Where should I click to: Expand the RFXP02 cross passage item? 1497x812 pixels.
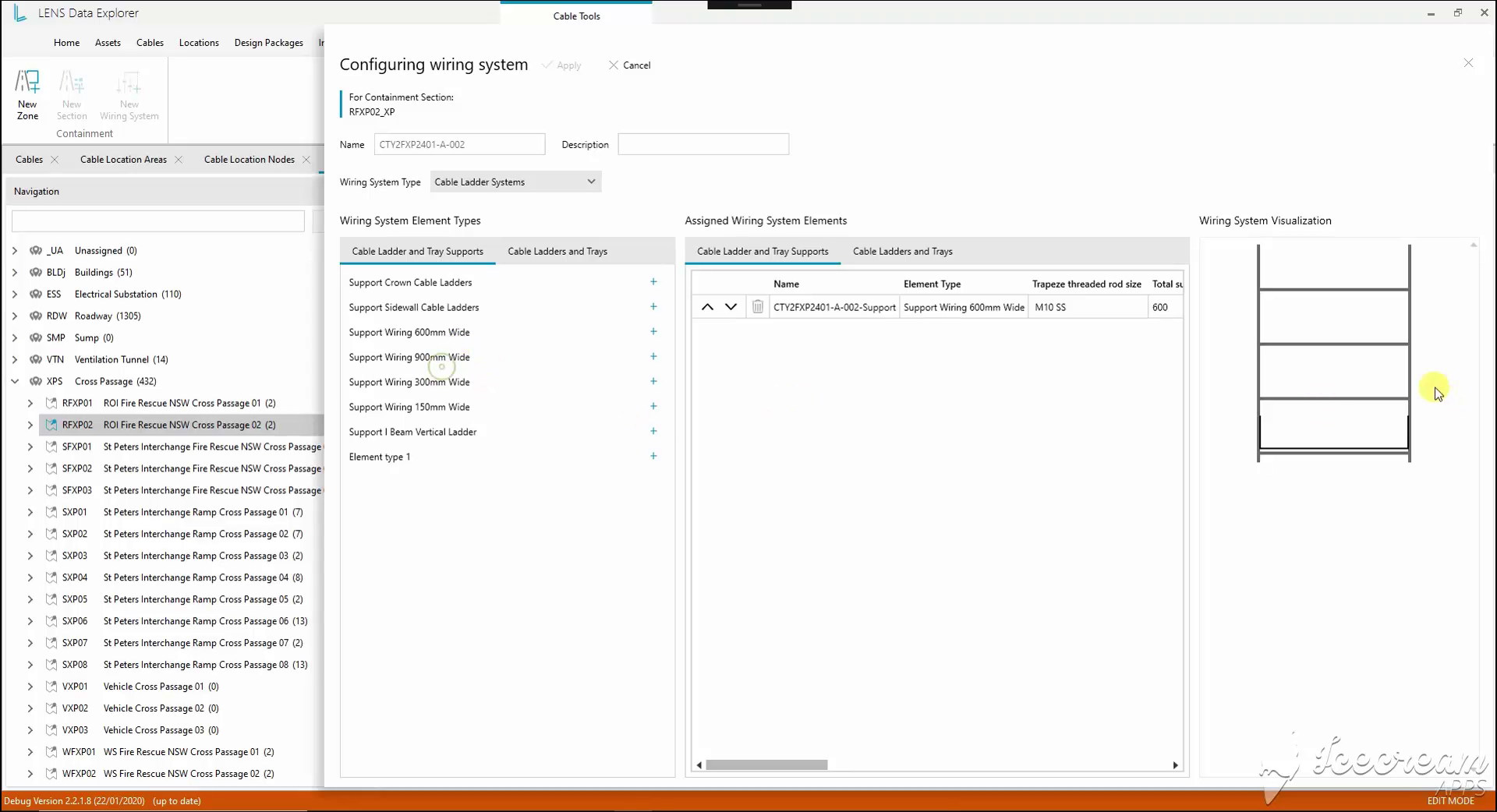[30, 425]
